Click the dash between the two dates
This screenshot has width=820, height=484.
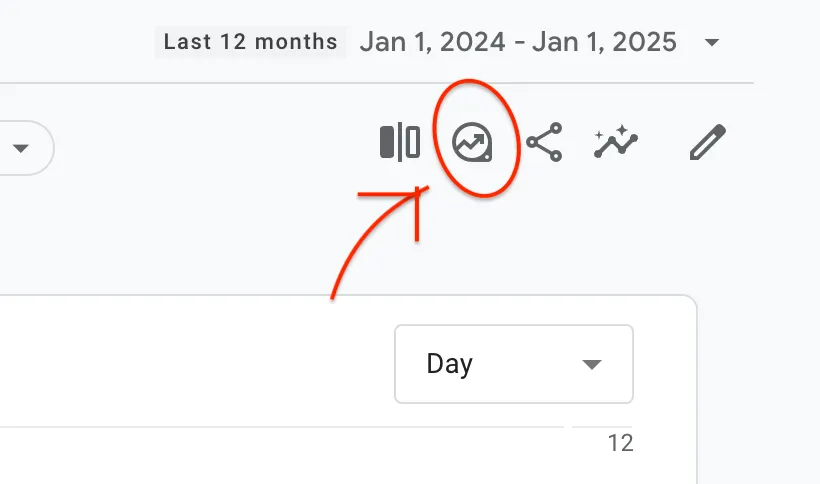click(518, 42)
